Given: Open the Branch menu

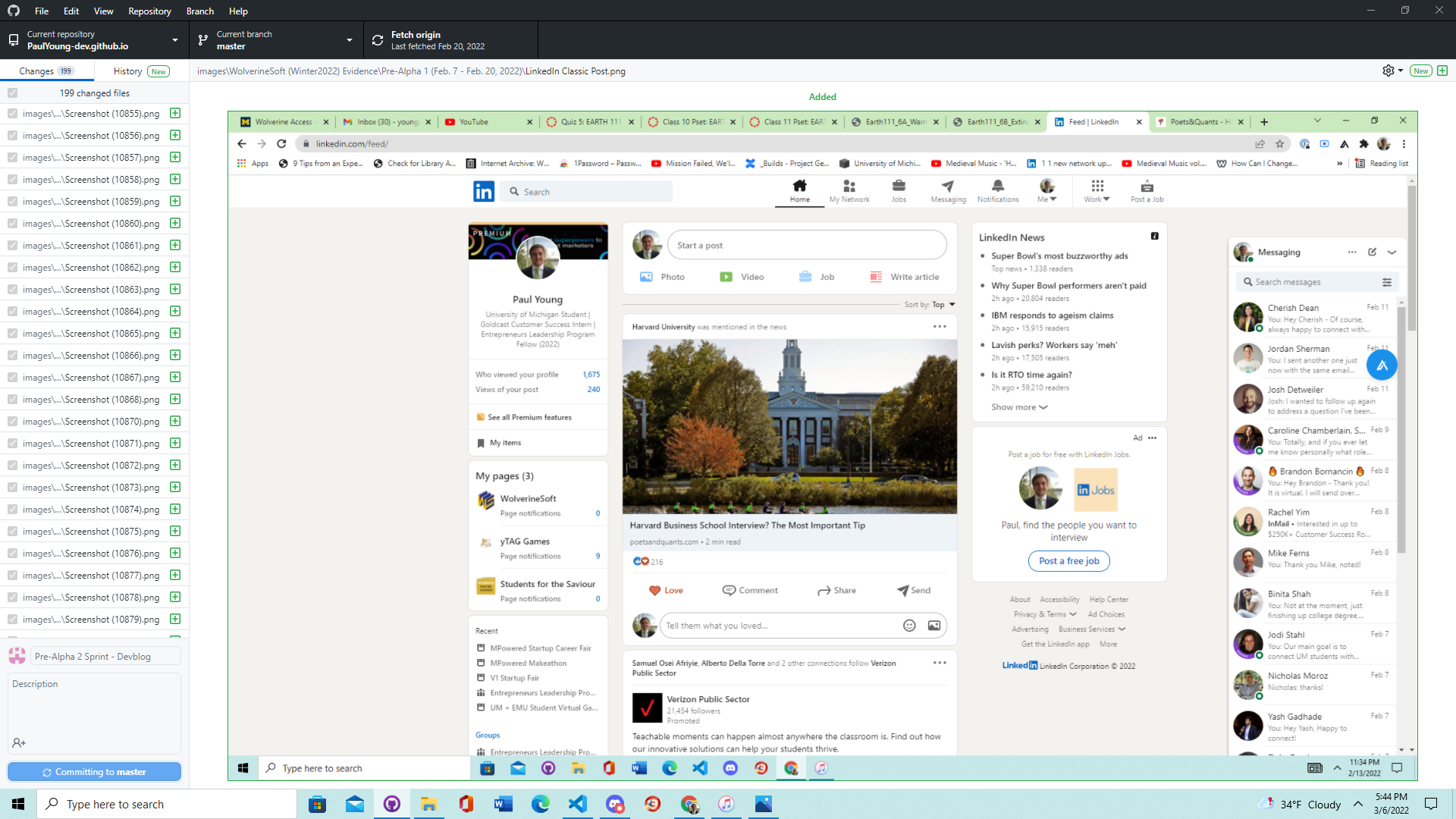Looking at the screenshot, I should pos(200,11).
